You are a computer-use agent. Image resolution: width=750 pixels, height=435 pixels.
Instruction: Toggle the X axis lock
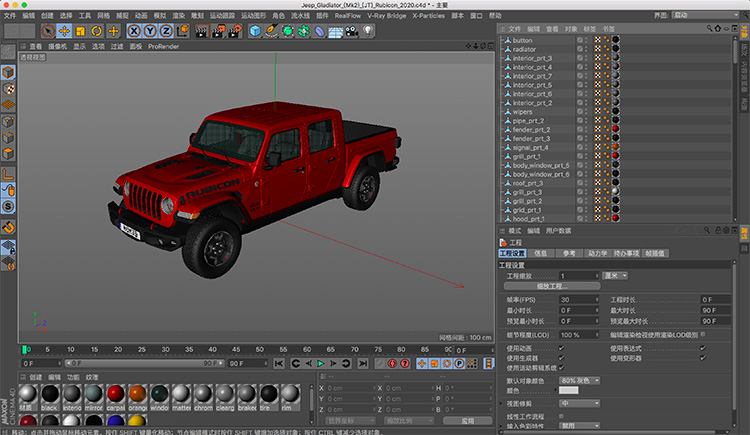(134, 31)
